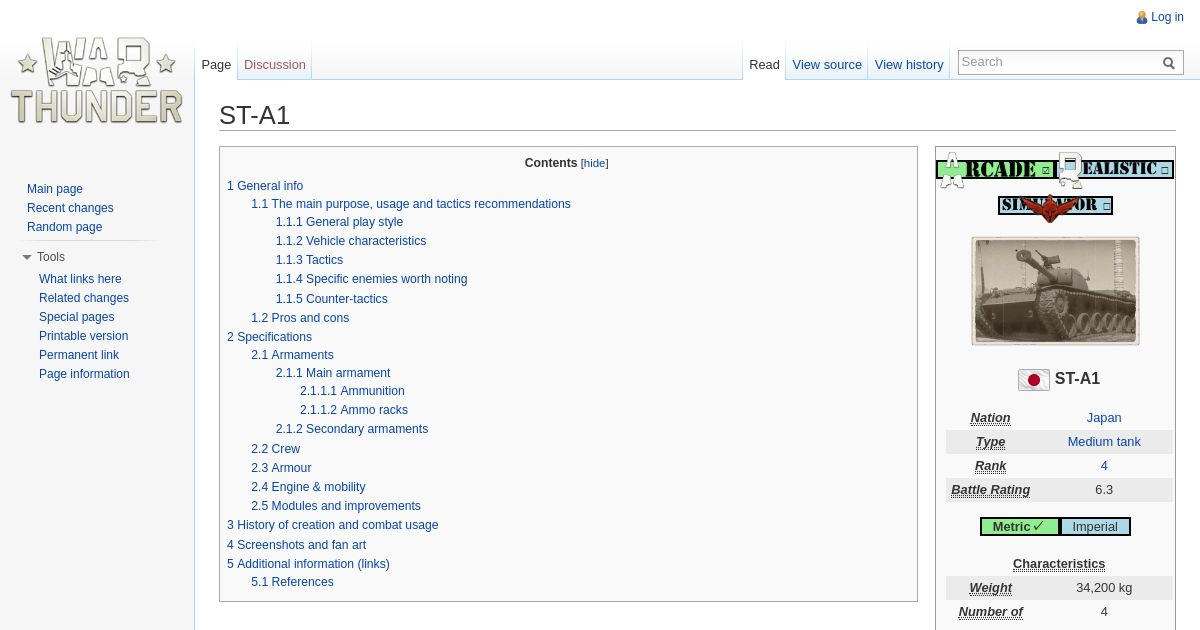Open Related changes
The image size is (1200, 630).
(x=84, y=298)
